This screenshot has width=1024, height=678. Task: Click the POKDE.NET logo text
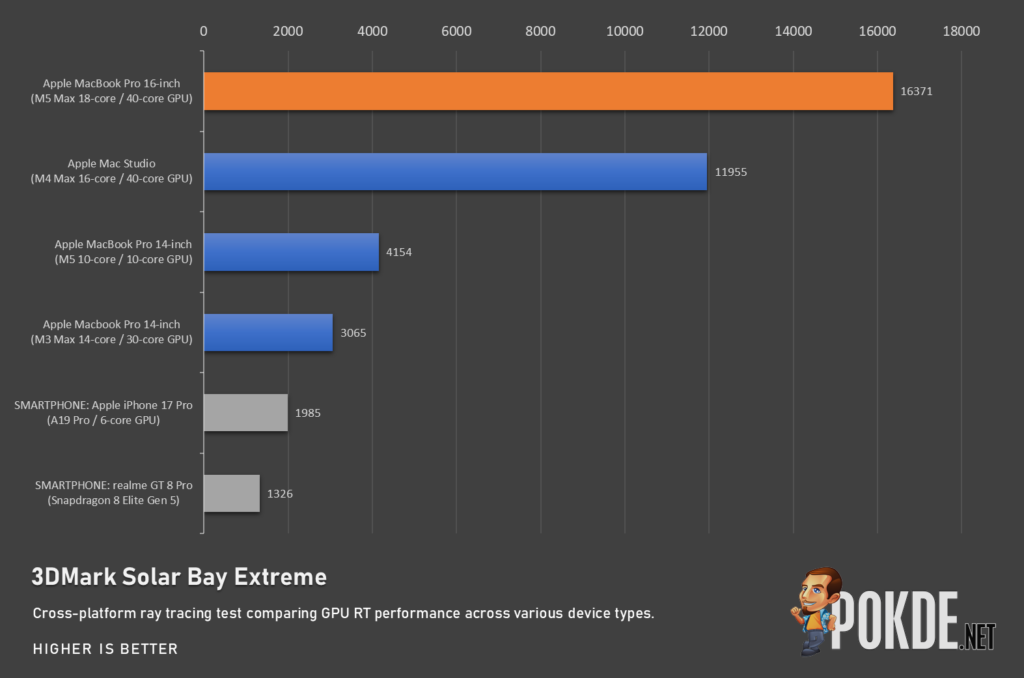tap(914, 621)
